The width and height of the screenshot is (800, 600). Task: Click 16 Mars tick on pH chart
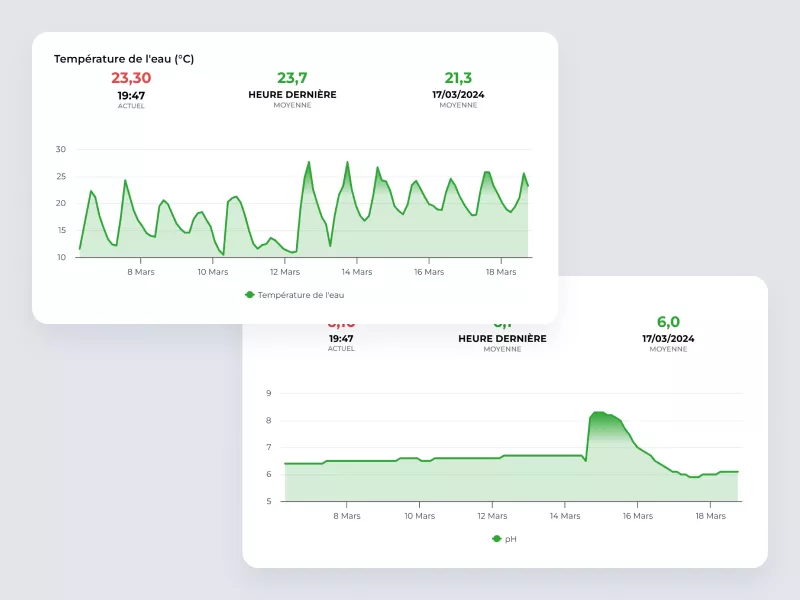point(638,516)
